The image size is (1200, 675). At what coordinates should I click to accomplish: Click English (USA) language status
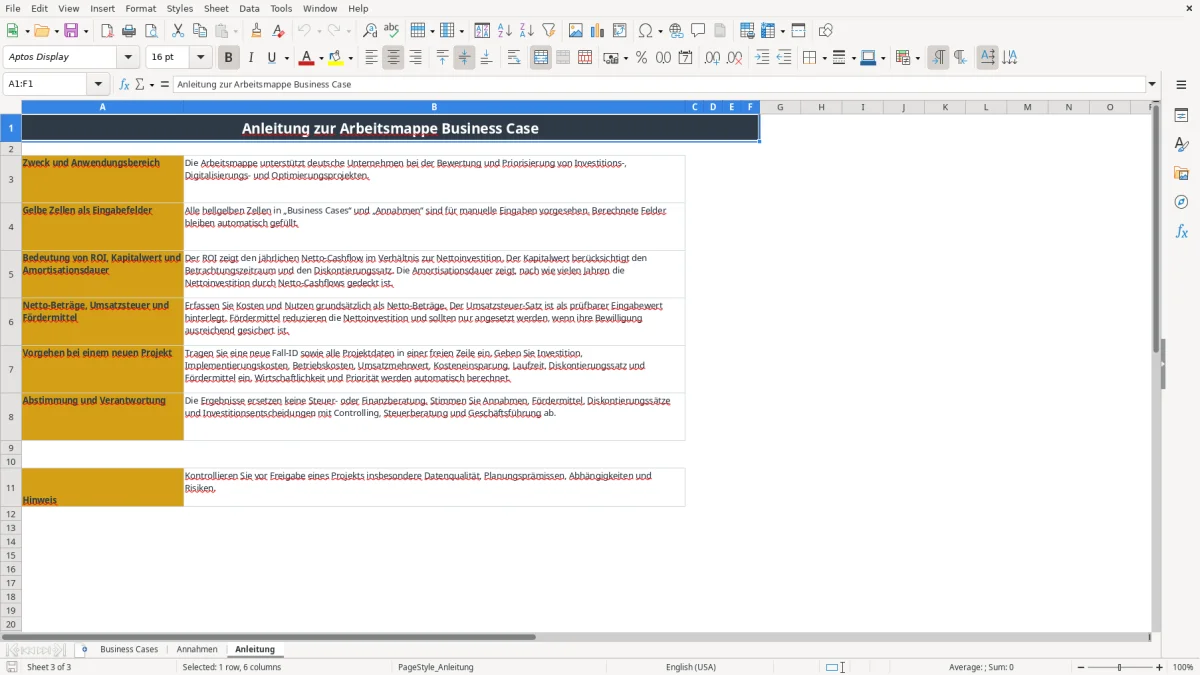coord(691,667)
